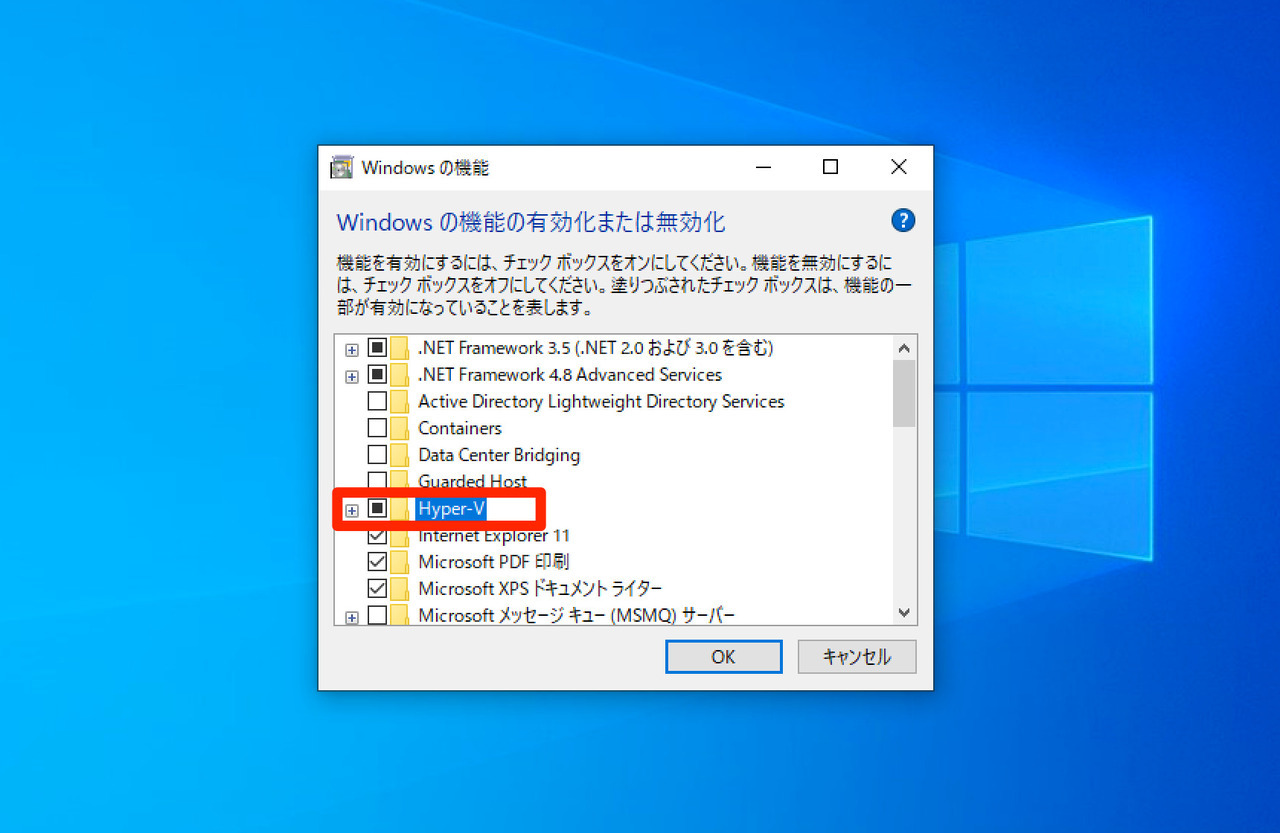1280x833 pixels.
Task: Select the folder icon next to Data Center Bridging
Action: (400, 455)
